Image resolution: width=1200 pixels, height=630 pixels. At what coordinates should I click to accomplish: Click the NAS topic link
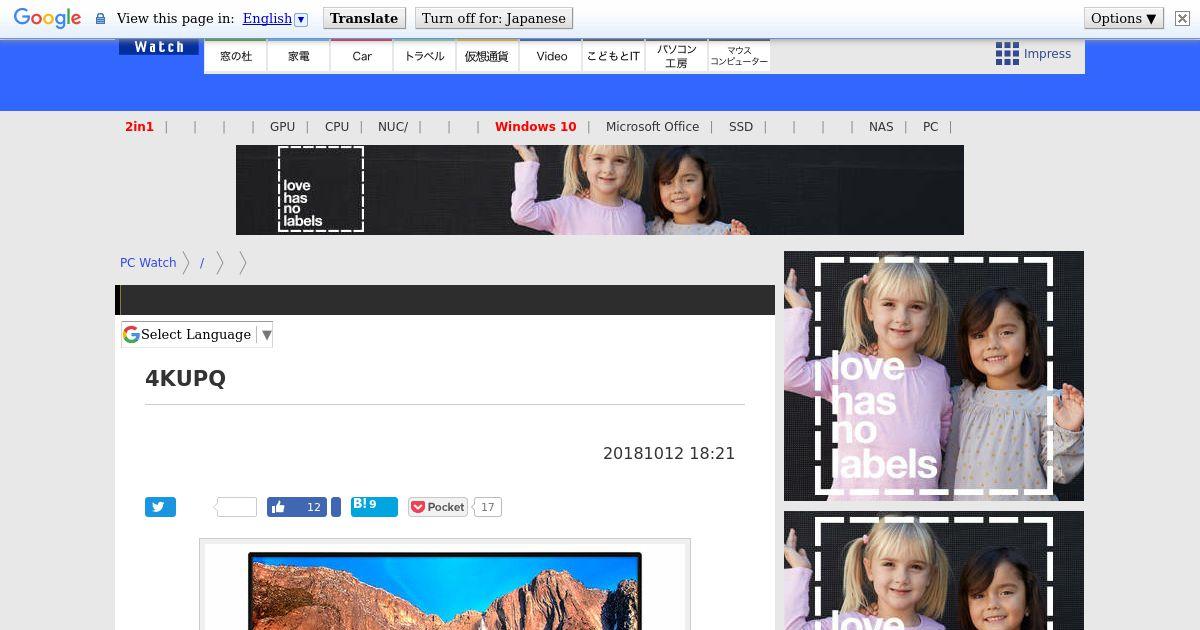click(881, 127)
